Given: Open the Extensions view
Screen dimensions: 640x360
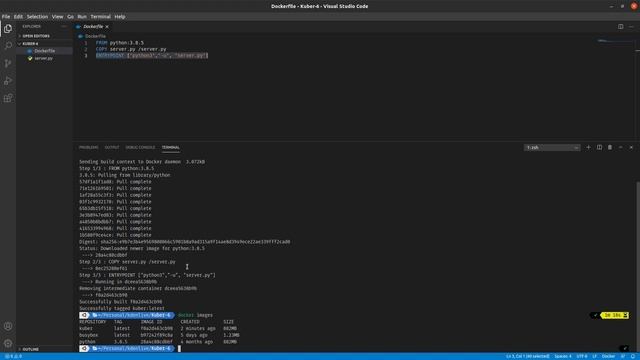Looking at the screenshot, I should pyautogui.click(x=8, y=98).
